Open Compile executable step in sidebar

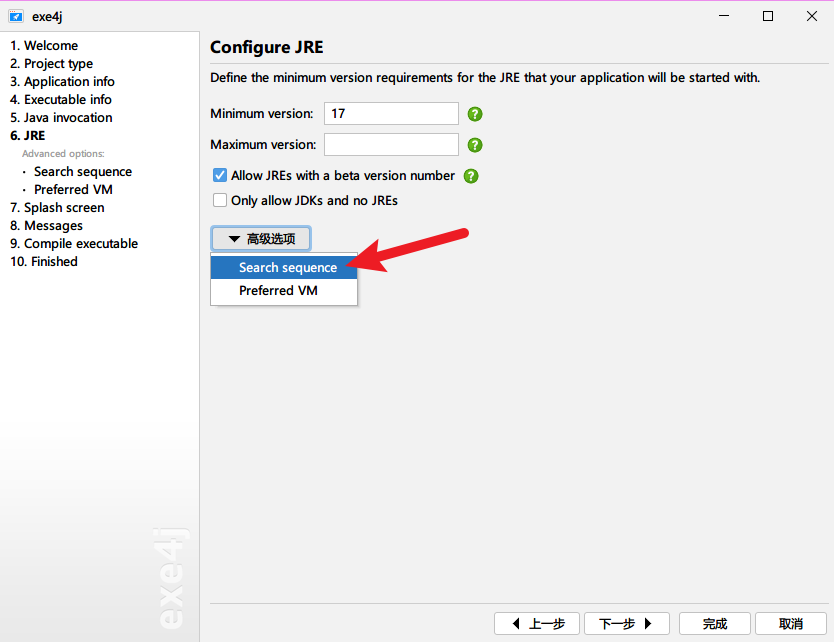tap(73, 244)
